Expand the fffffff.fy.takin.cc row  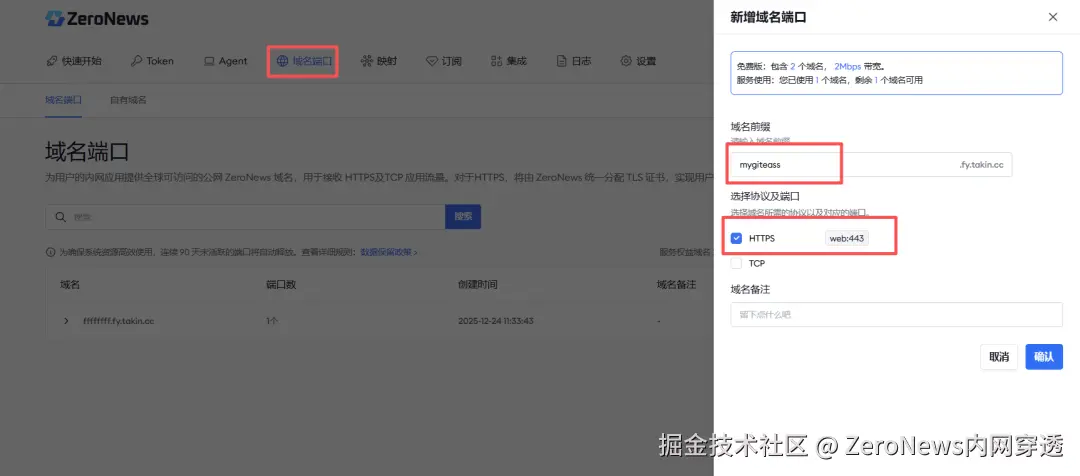[x=66, y=321]
